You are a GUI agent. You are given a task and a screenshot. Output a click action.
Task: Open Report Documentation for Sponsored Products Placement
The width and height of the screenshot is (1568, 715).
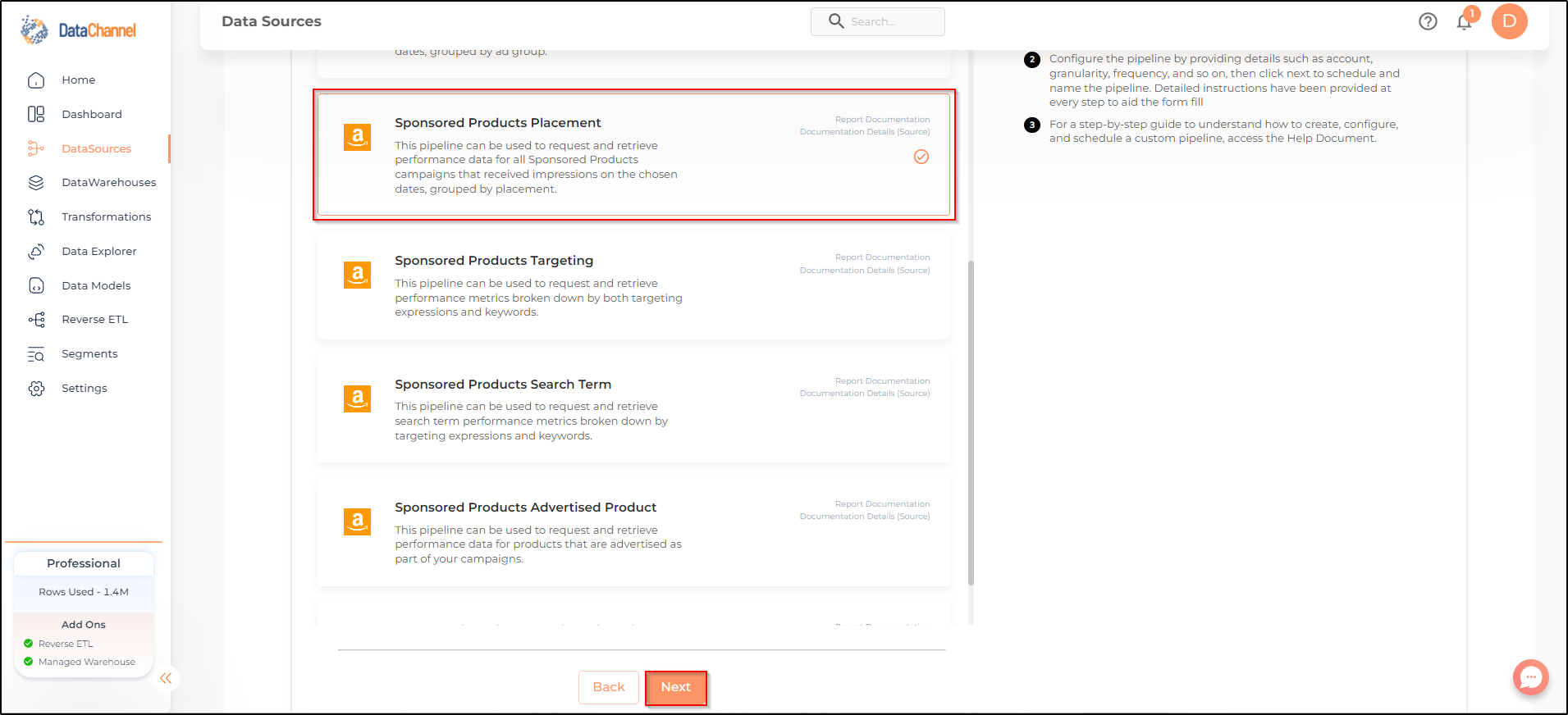tap(883, 120)
